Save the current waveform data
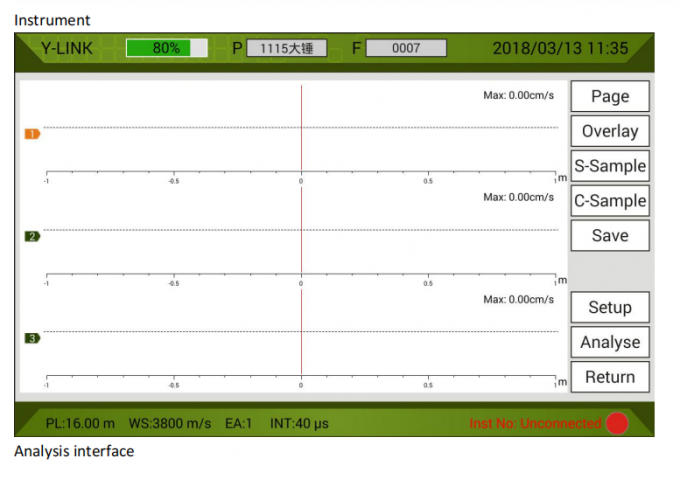The image size is (680, 479). pos(609,236)
